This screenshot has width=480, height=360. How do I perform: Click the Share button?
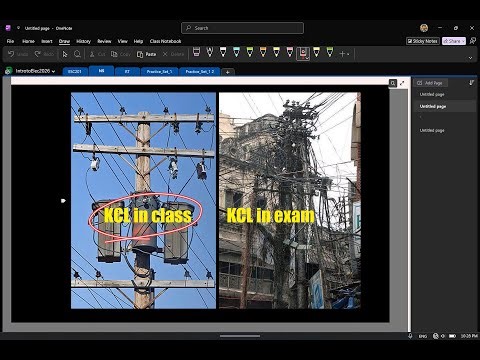point(454,41)
